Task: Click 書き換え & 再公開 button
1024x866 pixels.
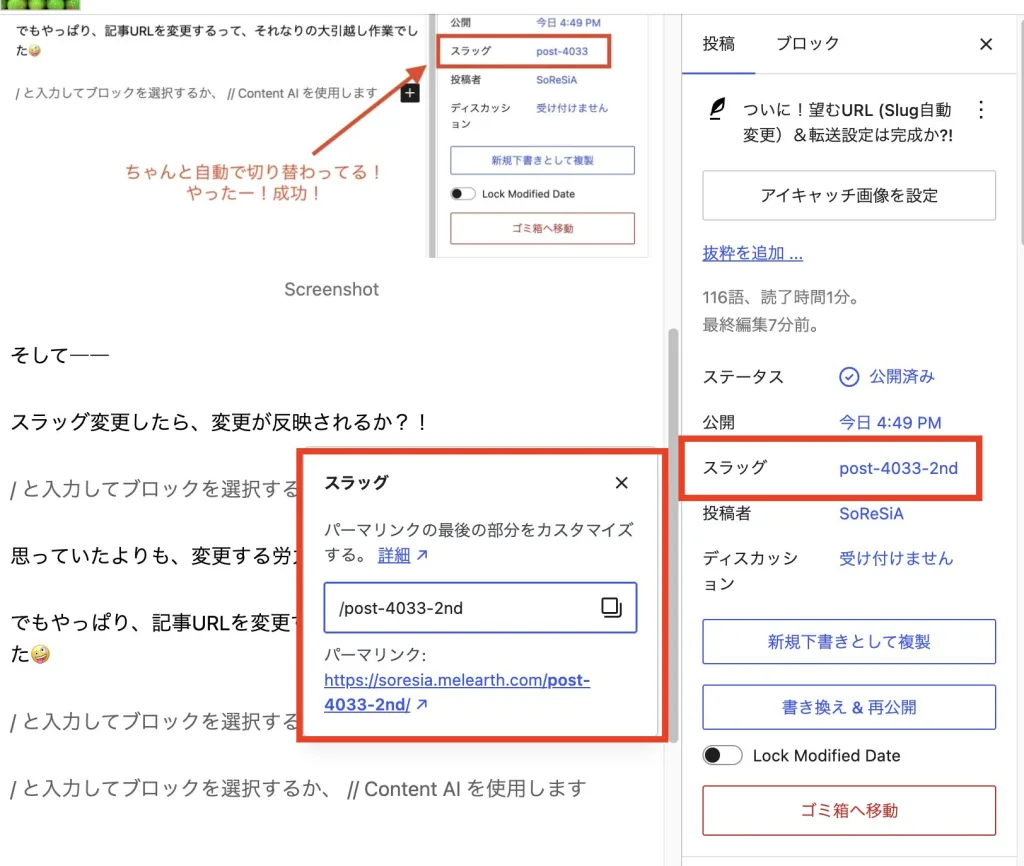Action: pyautogui.click(x=848, y=707)
